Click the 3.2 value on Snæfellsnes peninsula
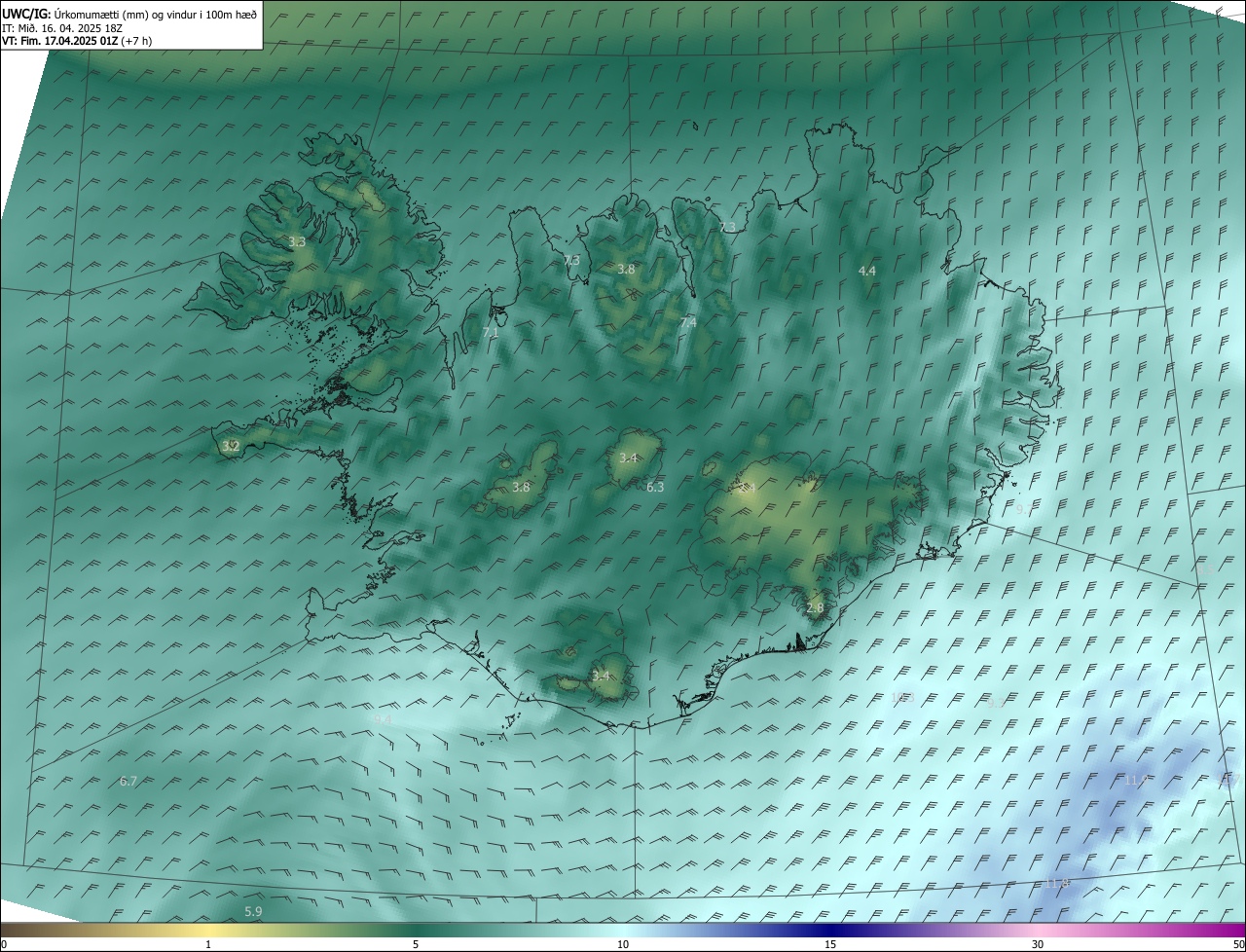This screenshot has width=1246, height=952. pyautogui.click(x=231, y=447)
